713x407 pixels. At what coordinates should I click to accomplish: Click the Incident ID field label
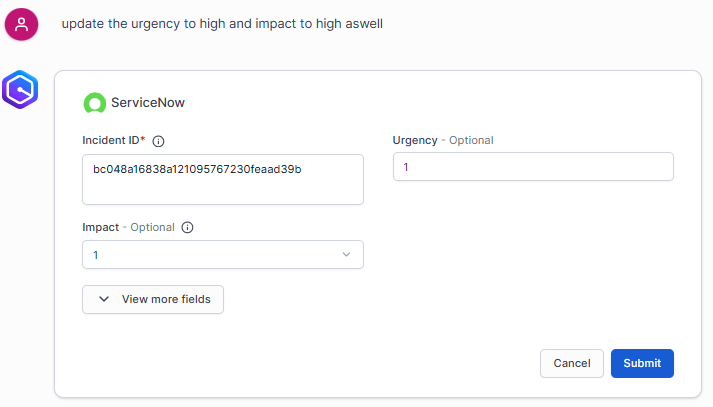coord(113,141)
